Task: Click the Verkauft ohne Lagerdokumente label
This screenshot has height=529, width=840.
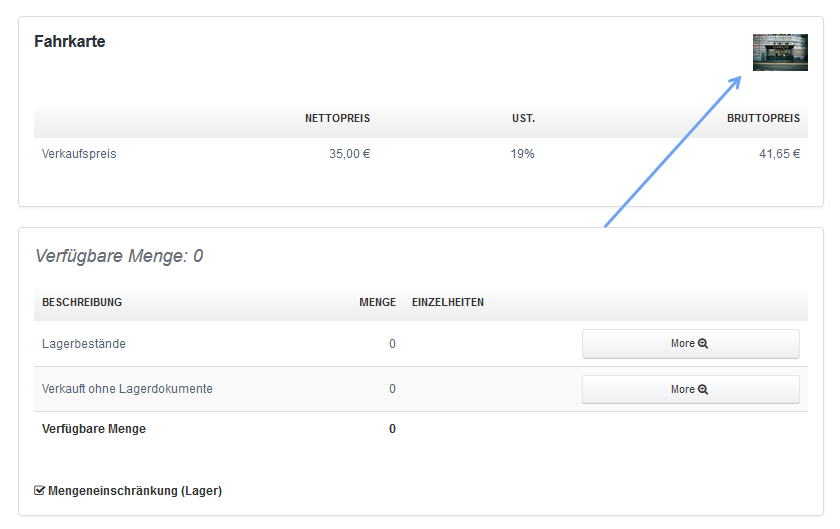Action: (x=127, y=389)
